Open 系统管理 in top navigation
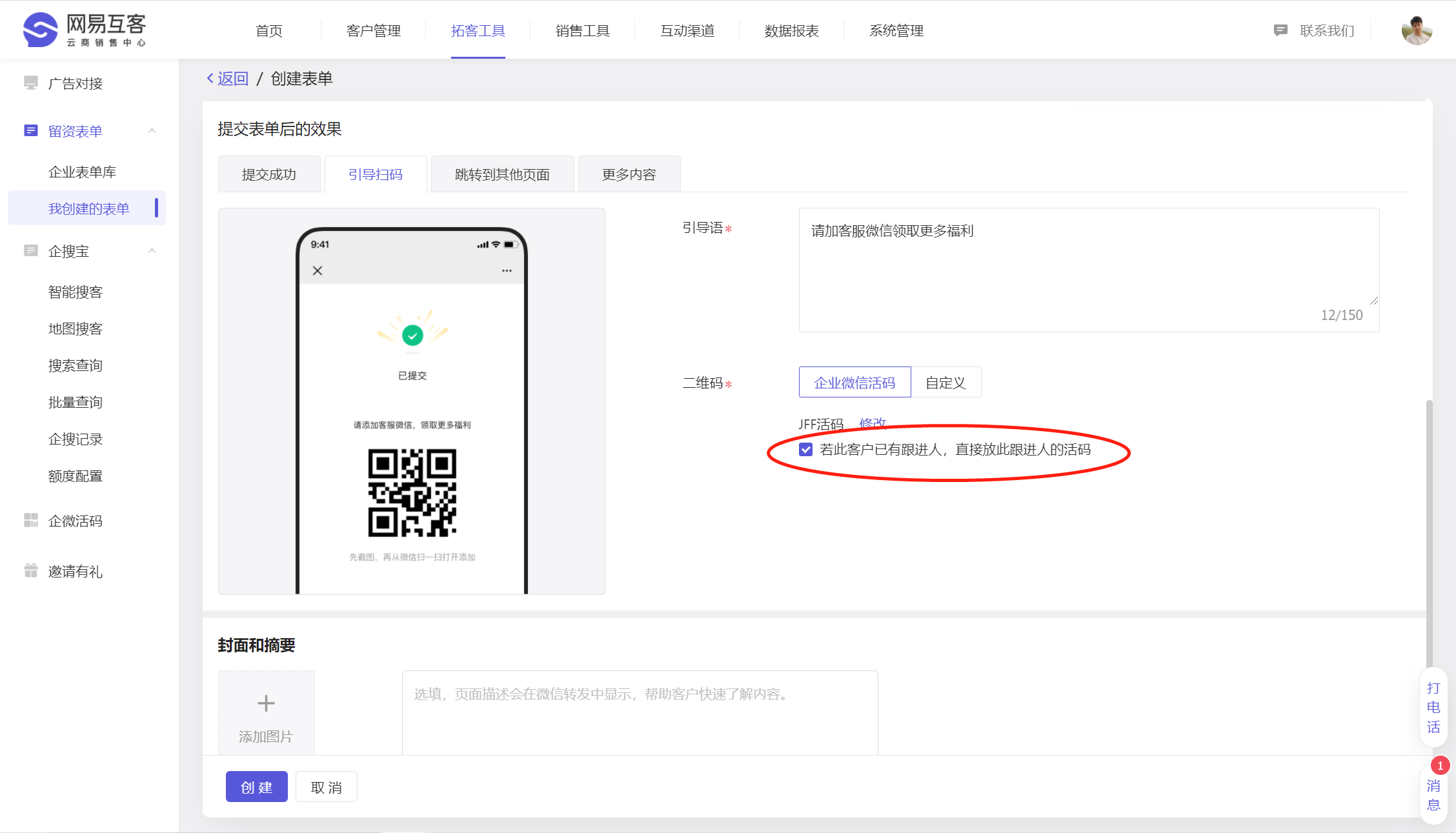Viewport: 1456px width, 833px height. coord(896,30)
